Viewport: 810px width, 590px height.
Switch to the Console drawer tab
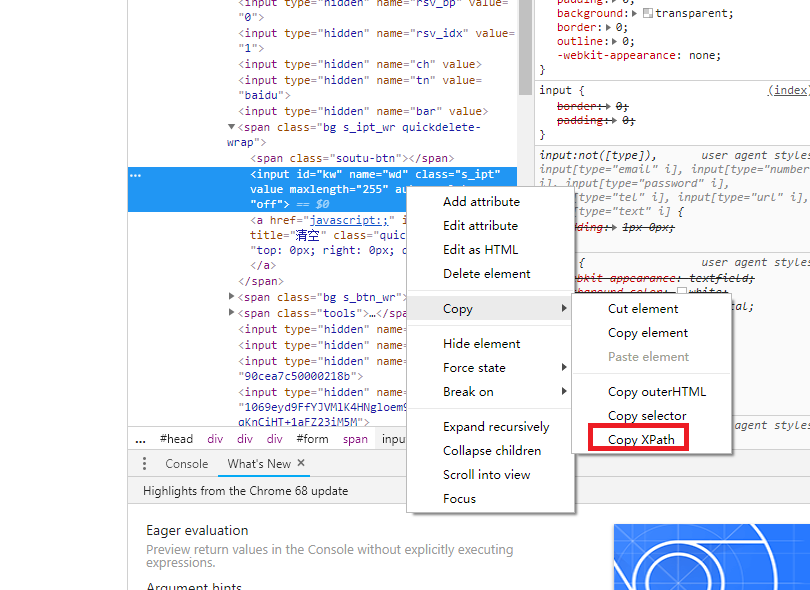point(186,464)
